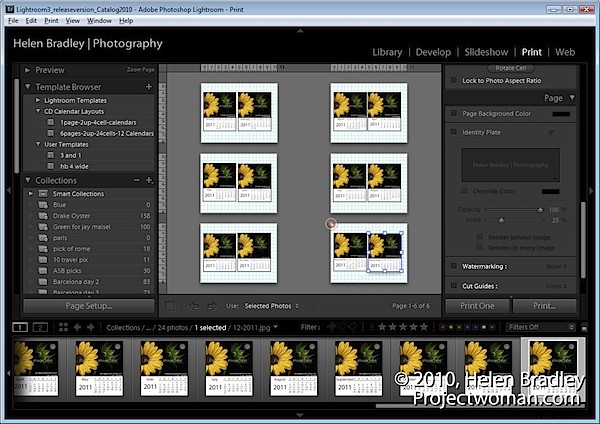600x424 pixels.
Task: Expand the Preview panel
Action: [x=28, y=70]
